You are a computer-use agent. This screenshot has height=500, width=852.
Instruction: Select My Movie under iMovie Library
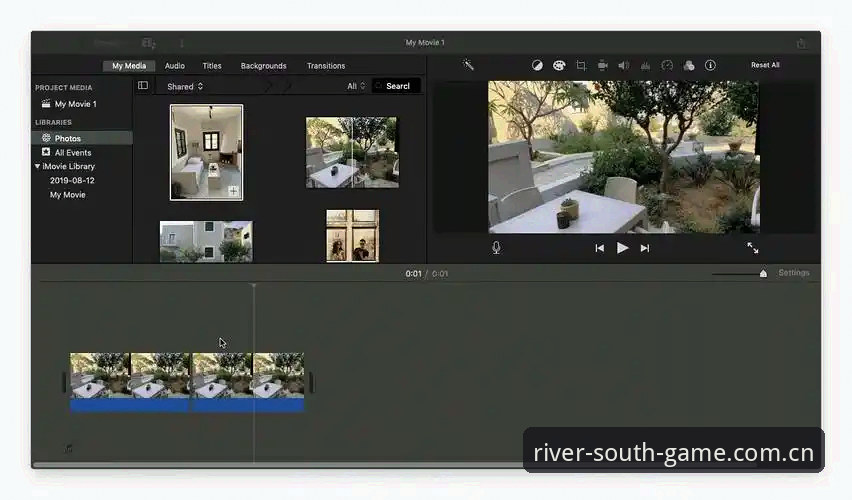tap(67, 195)
